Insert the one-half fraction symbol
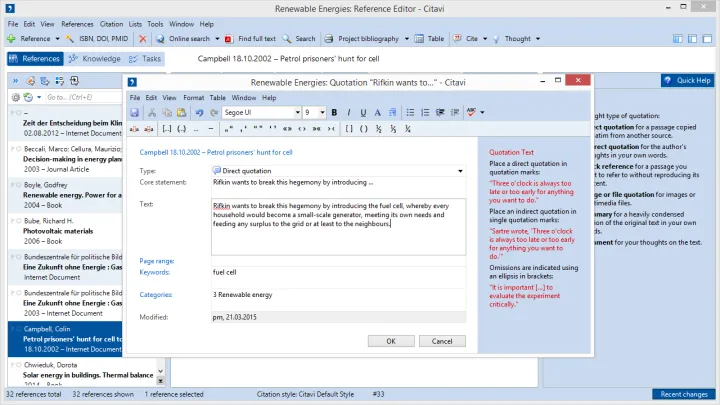Image resolution: width=720 pixels, height=405 pixels. pyautogui.click(x=378, y=129)
